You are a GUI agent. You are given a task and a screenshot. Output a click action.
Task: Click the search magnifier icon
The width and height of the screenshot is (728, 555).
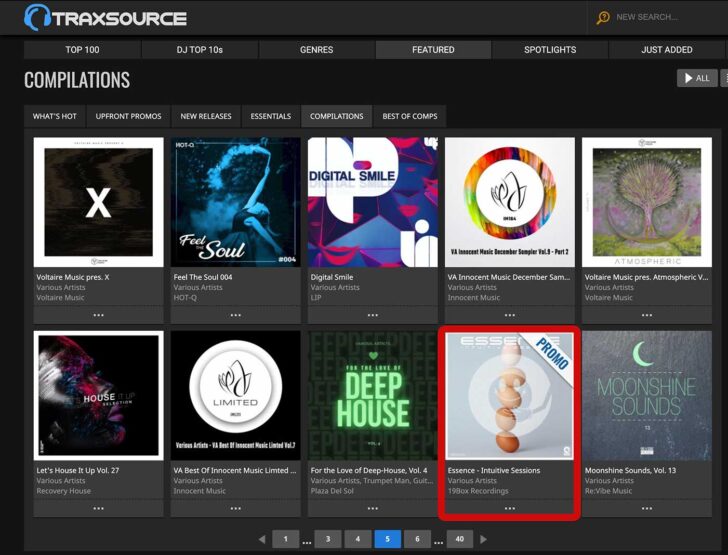click(x=603, y=17)
